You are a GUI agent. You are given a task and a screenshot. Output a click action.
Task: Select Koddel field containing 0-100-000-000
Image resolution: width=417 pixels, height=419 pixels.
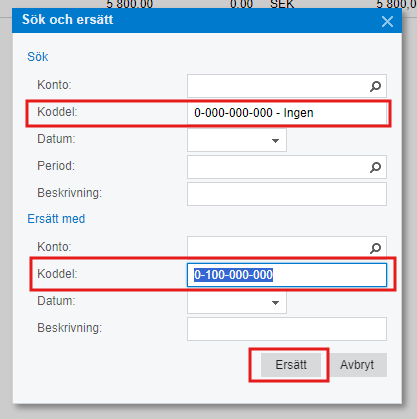coord(287,275)
